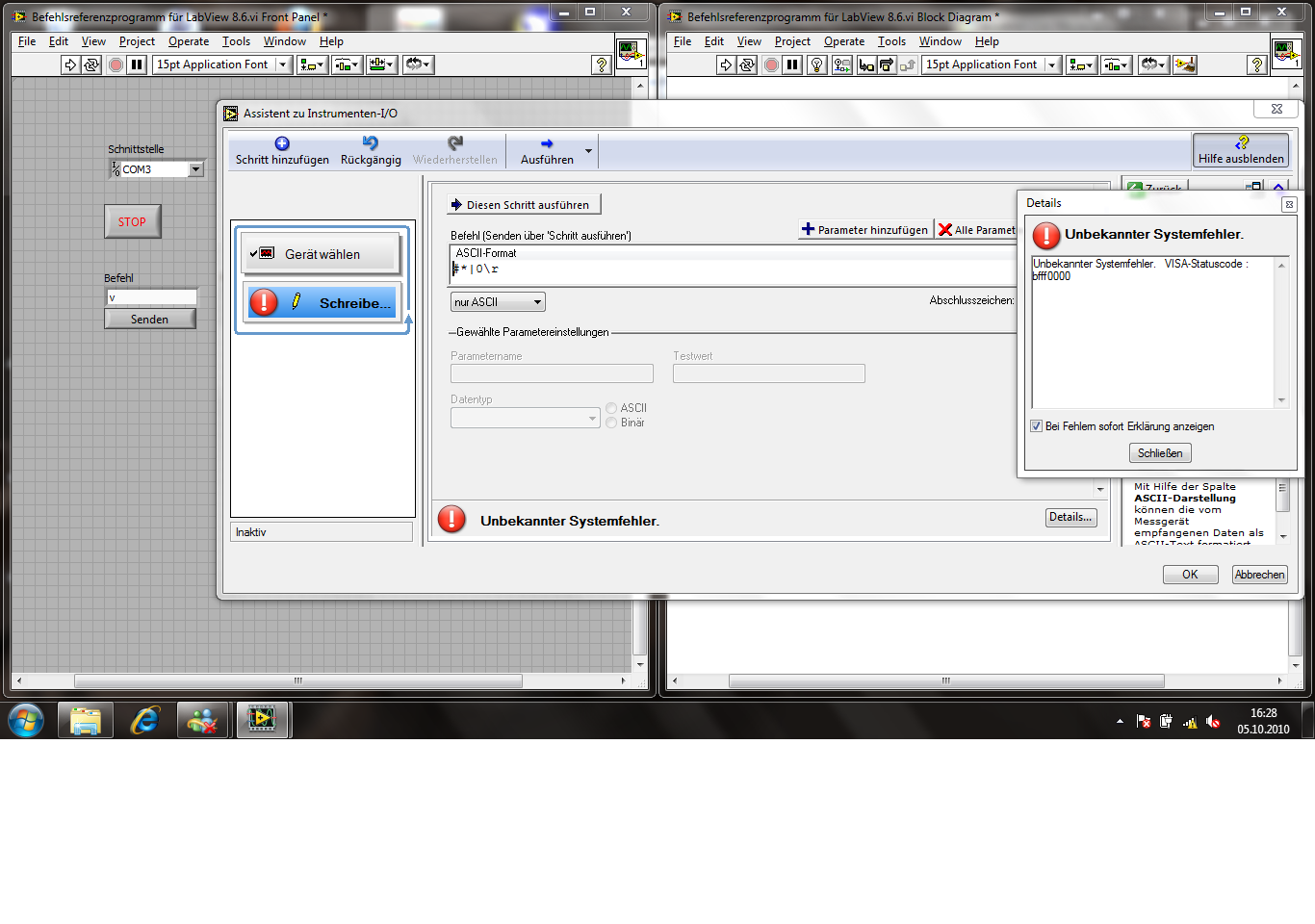Open Help menu in Block Diagram window

click(987, 41)
